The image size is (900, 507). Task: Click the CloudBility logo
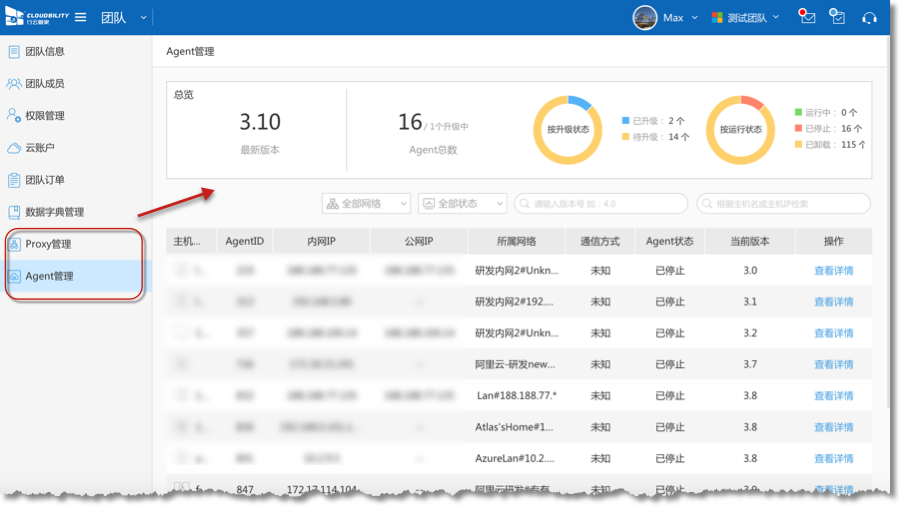tap(34, 18)
